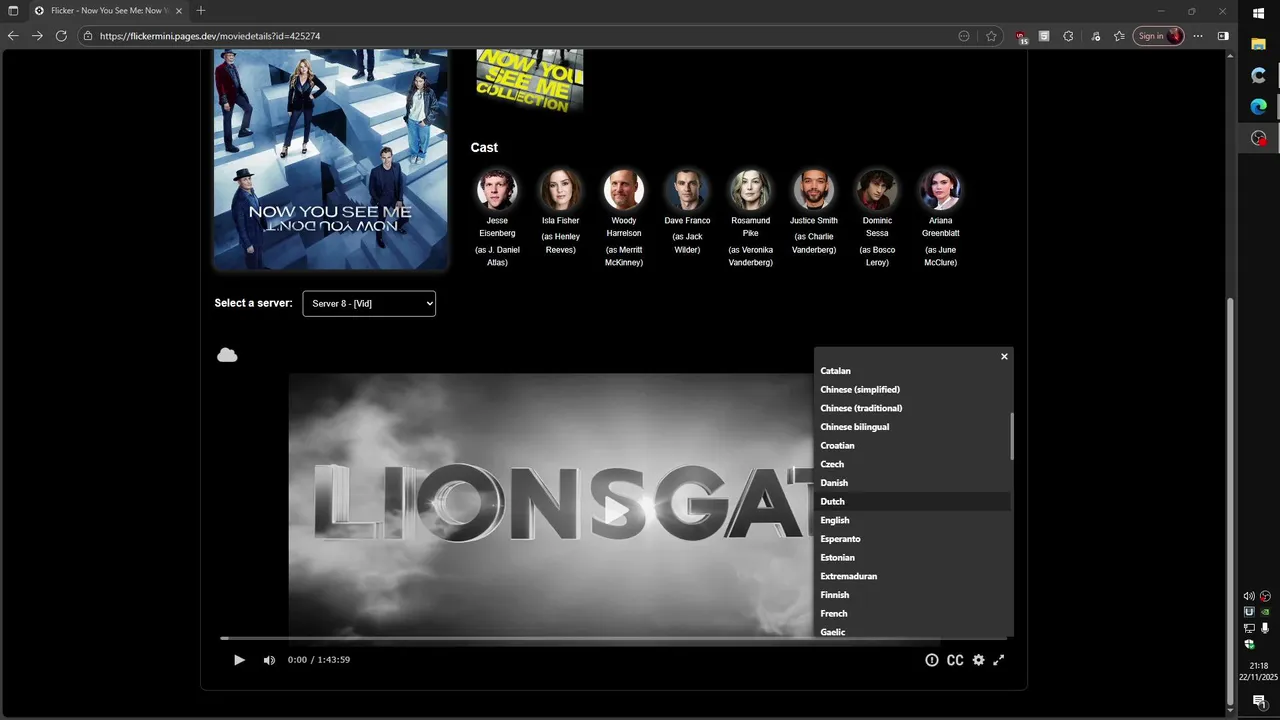Open the tab actions menu icon
Screen dimensions: 1280x720
13,11
